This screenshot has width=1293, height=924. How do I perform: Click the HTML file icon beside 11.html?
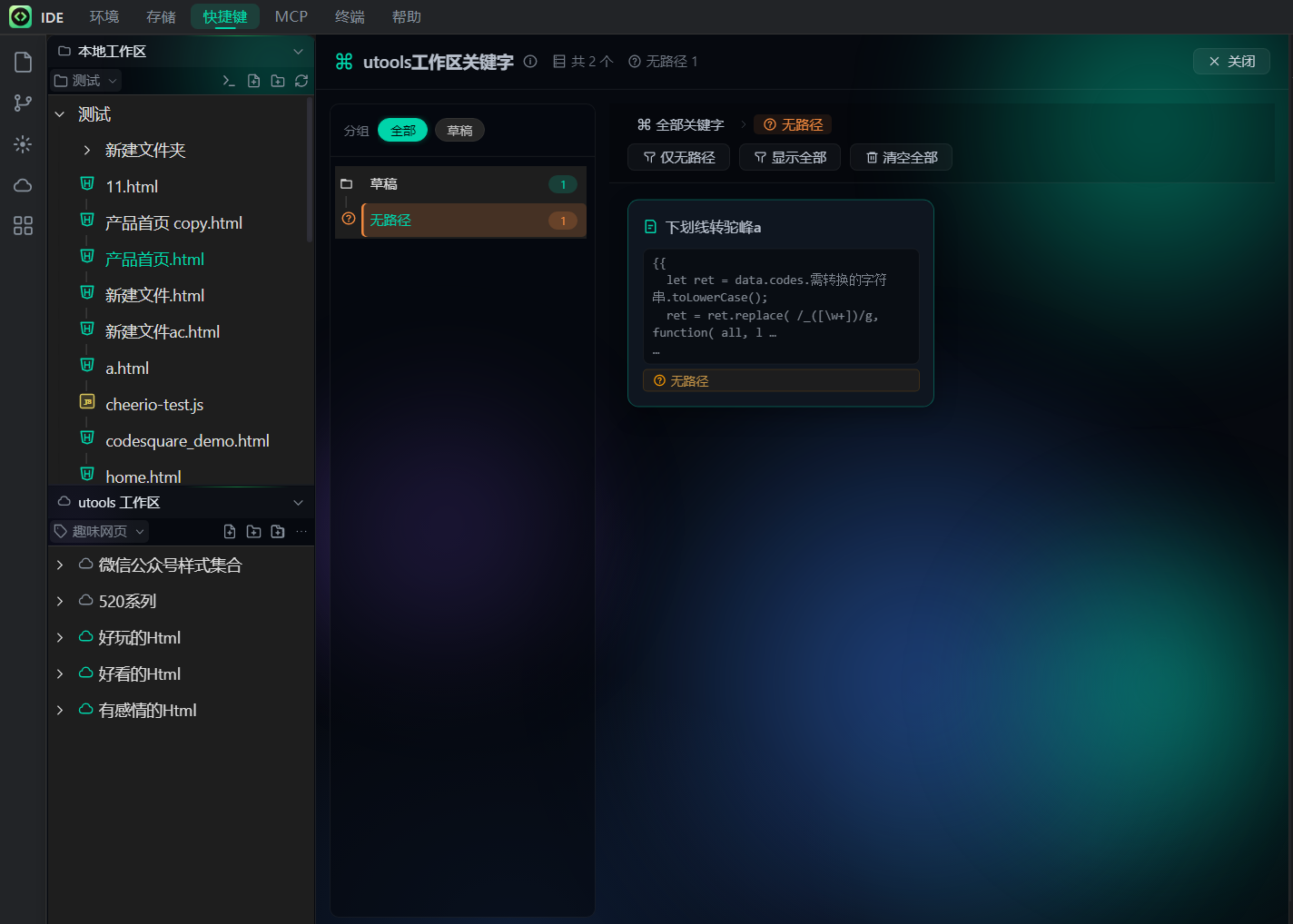(87, 183)
